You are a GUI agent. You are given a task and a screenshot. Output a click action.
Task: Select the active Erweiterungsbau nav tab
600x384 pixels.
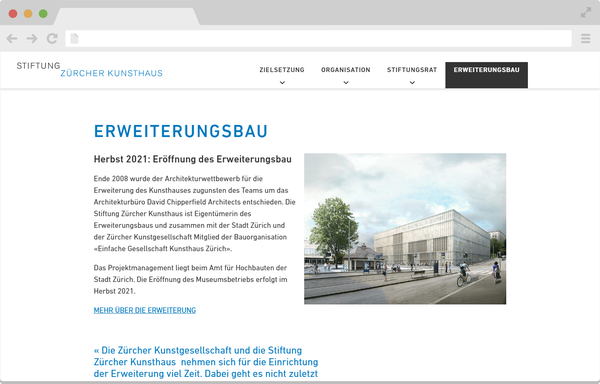pyautogui.click(x=486, y=75)
